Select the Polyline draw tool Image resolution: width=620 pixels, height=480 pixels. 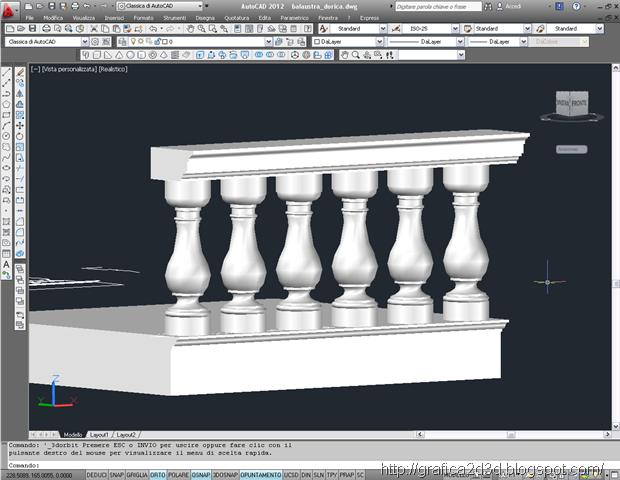coord(6,94)
